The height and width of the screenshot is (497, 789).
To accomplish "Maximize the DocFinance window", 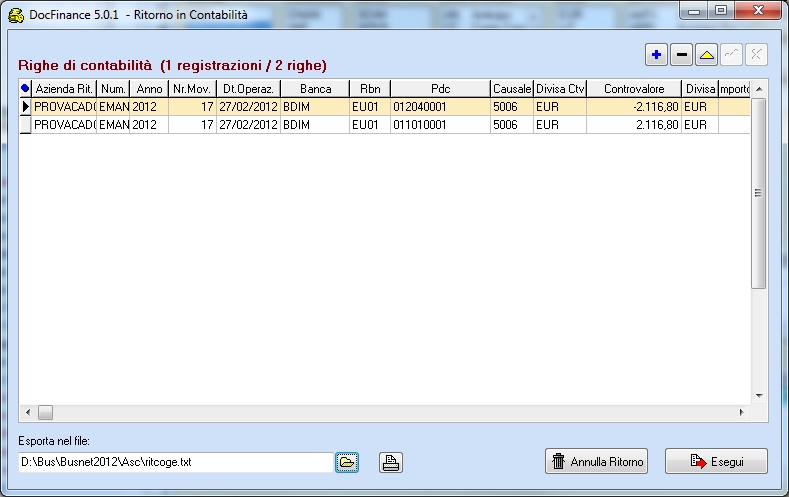I will coord(721,10).
